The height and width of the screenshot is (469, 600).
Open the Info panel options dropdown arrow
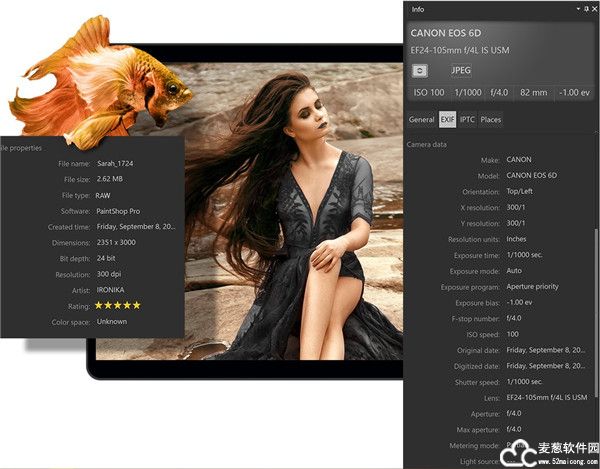click(x=577, y=9)
